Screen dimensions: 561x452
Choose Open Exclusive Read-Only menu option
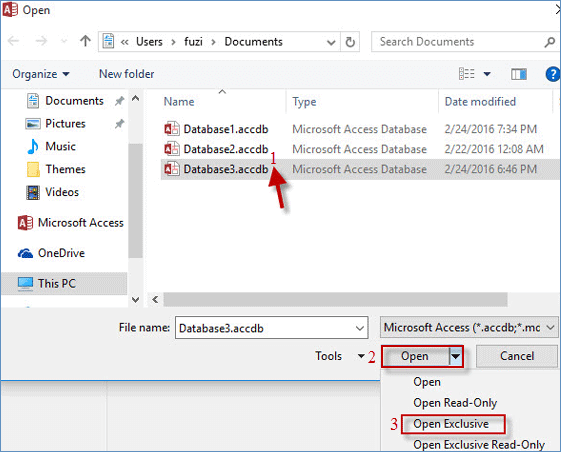(x=479, y=445)
